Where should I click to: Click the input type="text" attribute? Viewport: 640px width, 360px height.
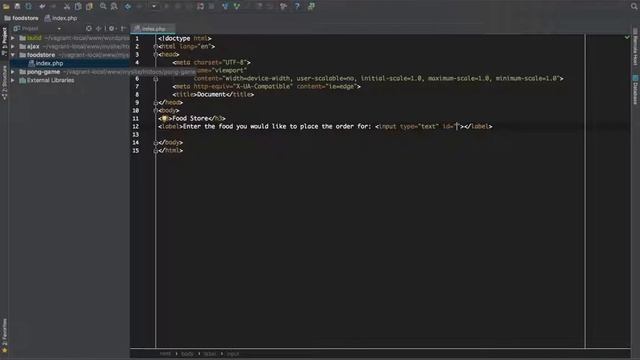click(420, 127)
